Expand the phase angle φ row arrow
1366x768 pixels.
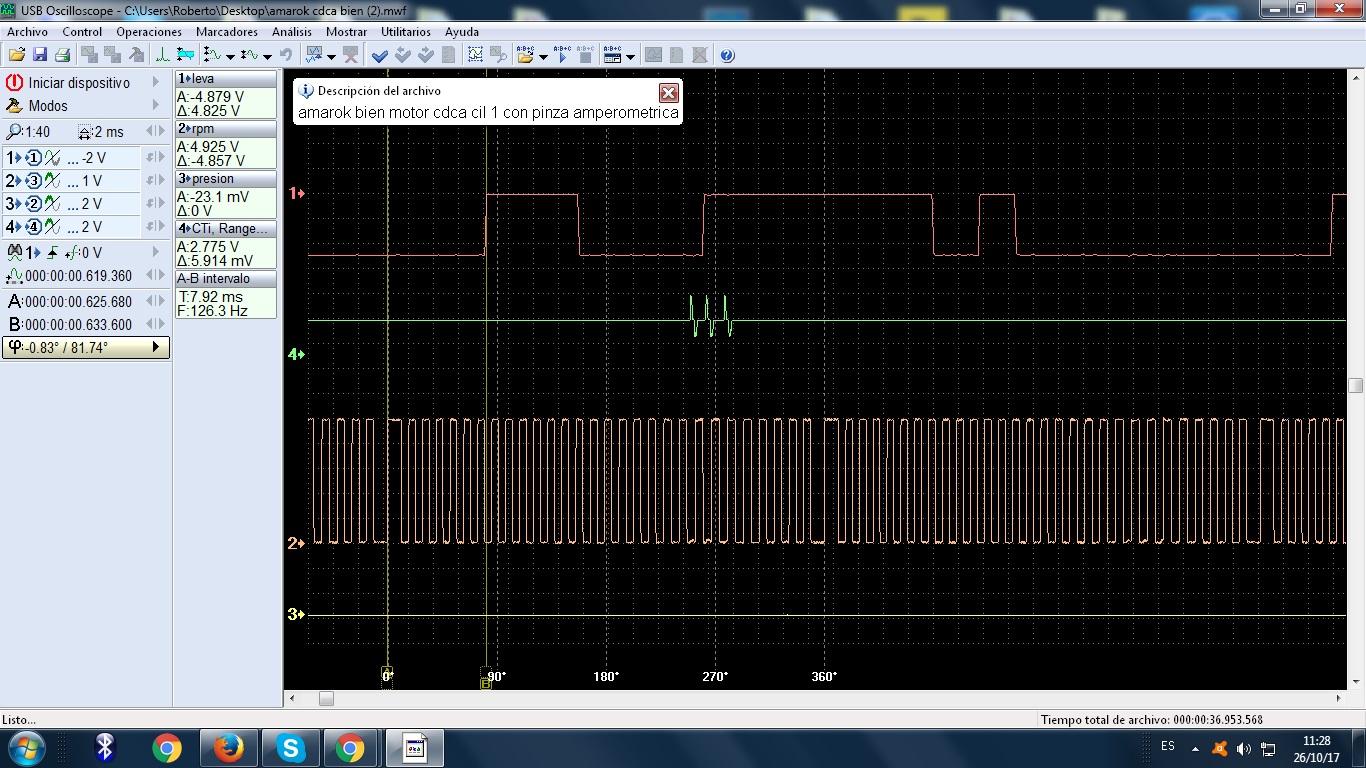click(155, 347)
